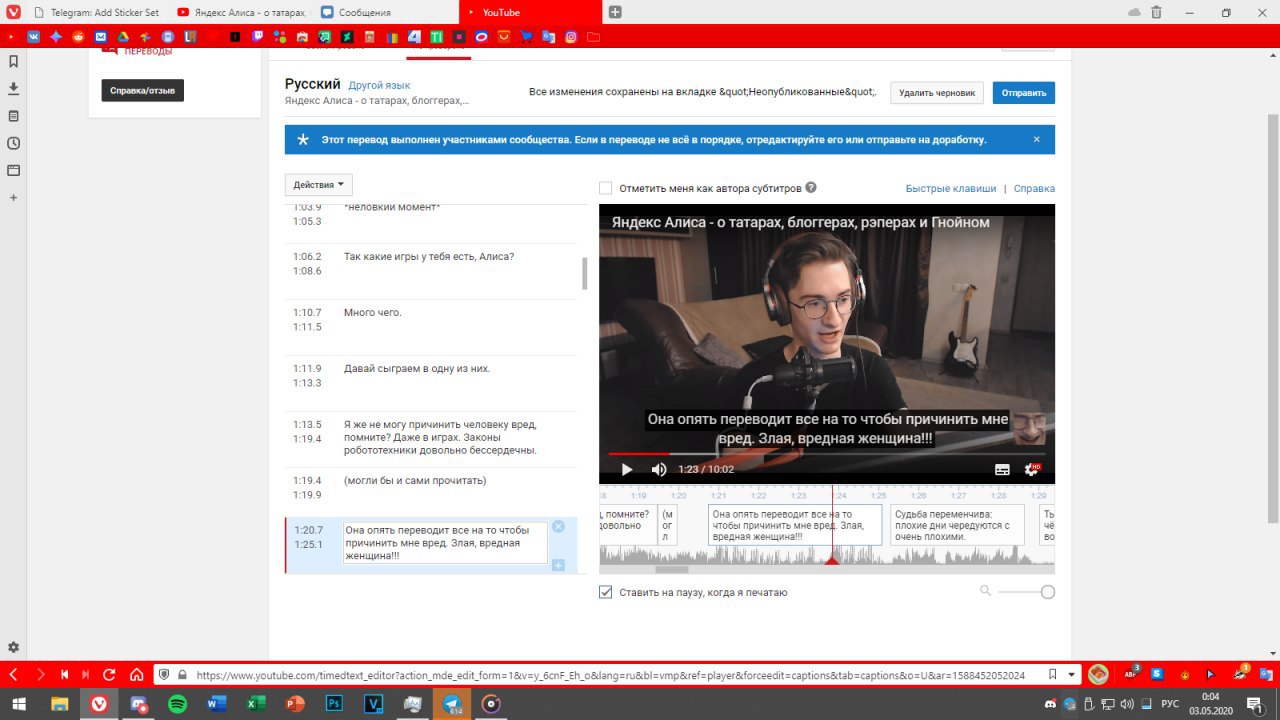Screen dimensions: 1280x720
Task: Select subtitle 'Я же не могу причинить'
Action: click(x=441, y=437)
